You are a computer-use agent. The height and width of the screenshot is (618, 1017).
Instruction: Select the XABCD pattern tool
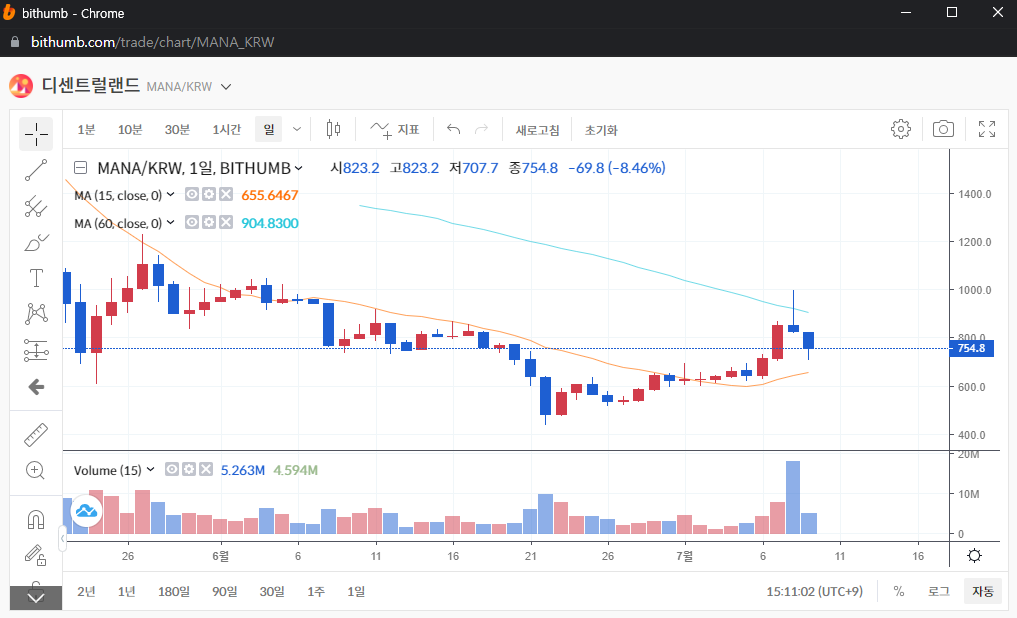(x=36, y=314)
